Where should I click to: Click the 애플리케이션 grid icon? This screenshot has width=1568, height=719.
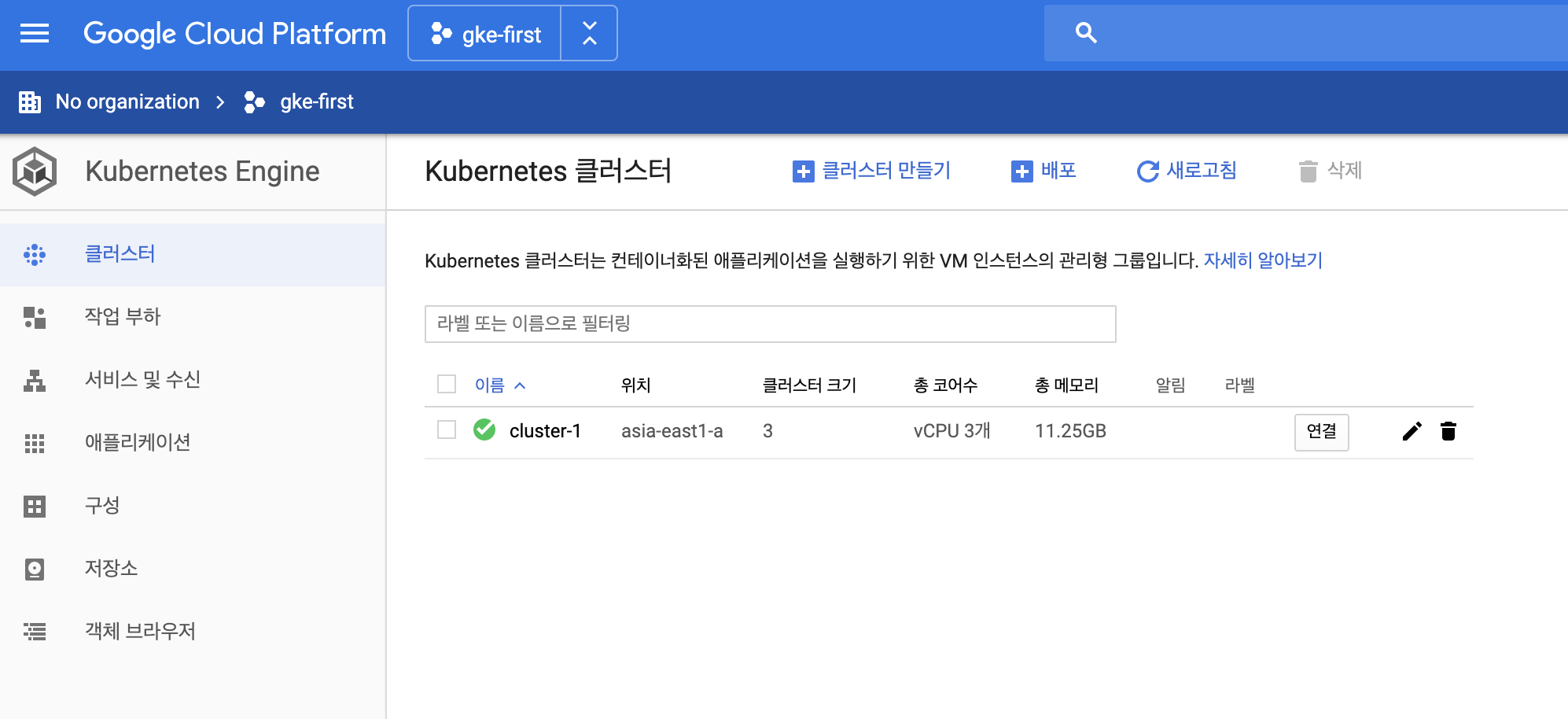[x=35, y=443]
